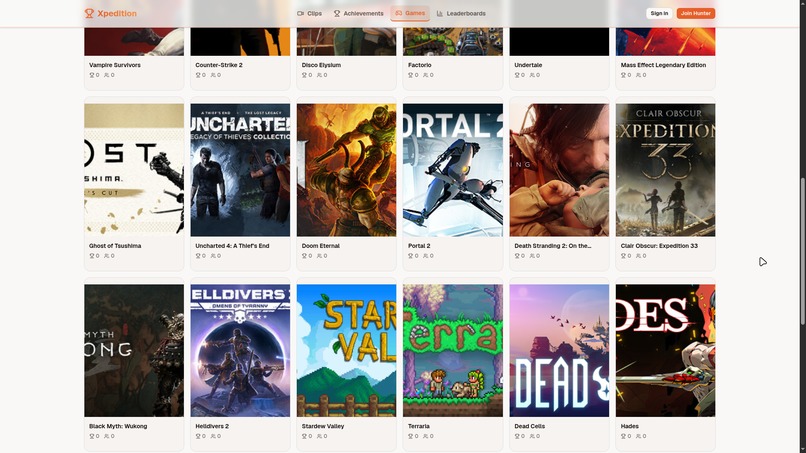806x453 pixels.
Task: Click the players count icon under Undertale
Action: pos(532,75)
